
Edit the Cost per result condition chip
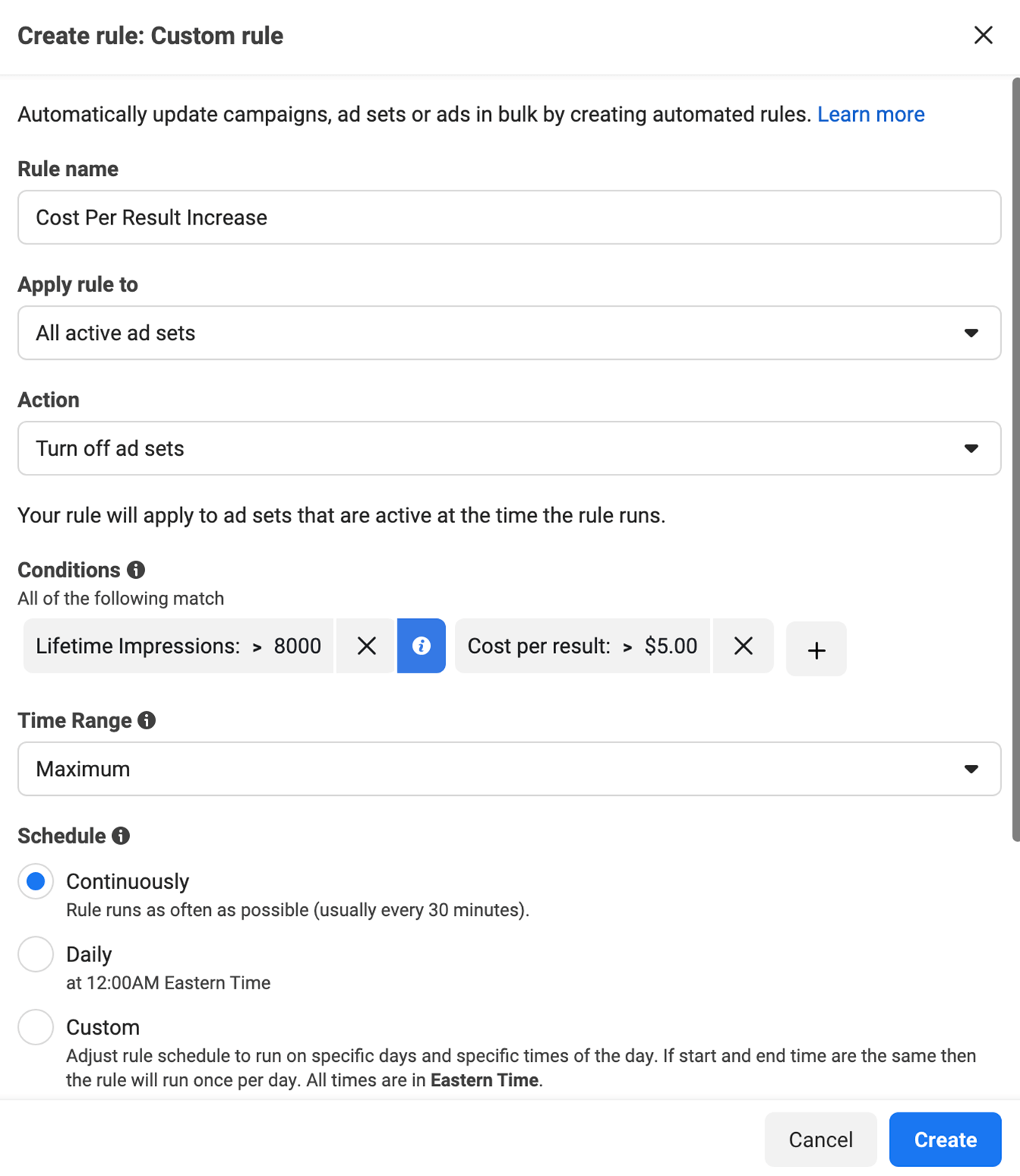[583, 646]
